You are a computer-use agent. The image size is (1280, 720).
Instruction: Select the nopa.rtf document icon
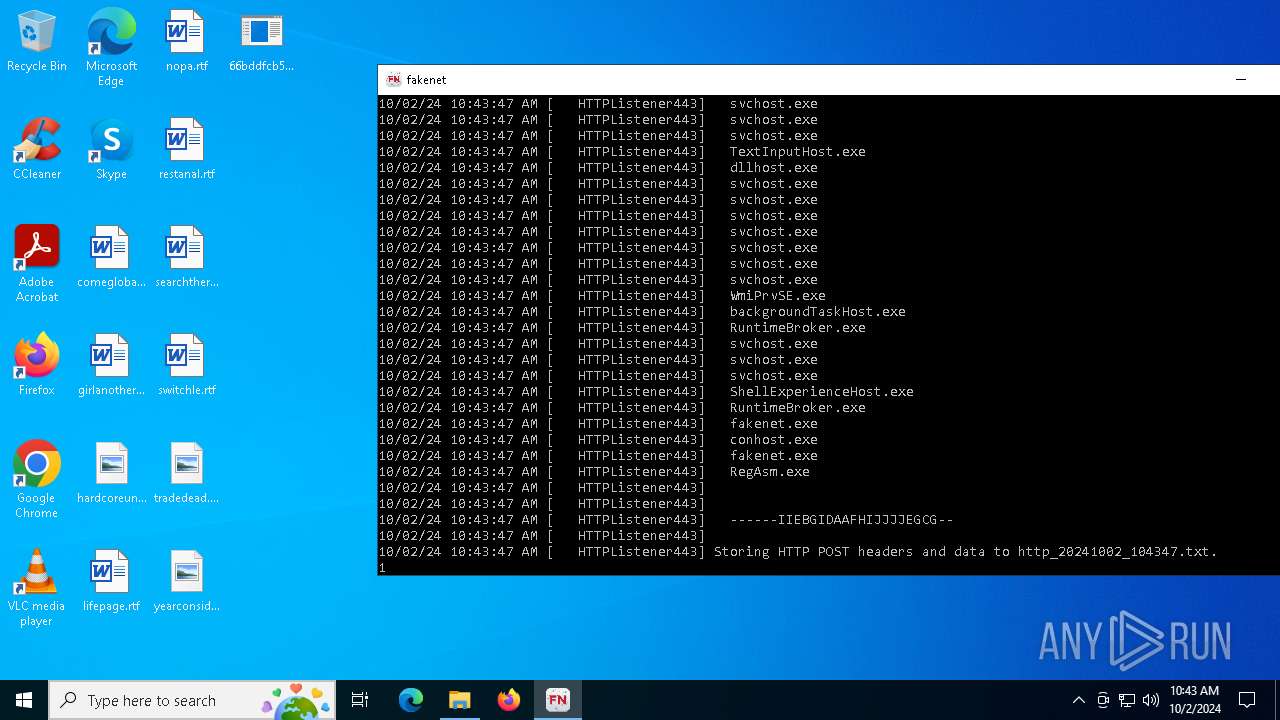tap(186, 42)
